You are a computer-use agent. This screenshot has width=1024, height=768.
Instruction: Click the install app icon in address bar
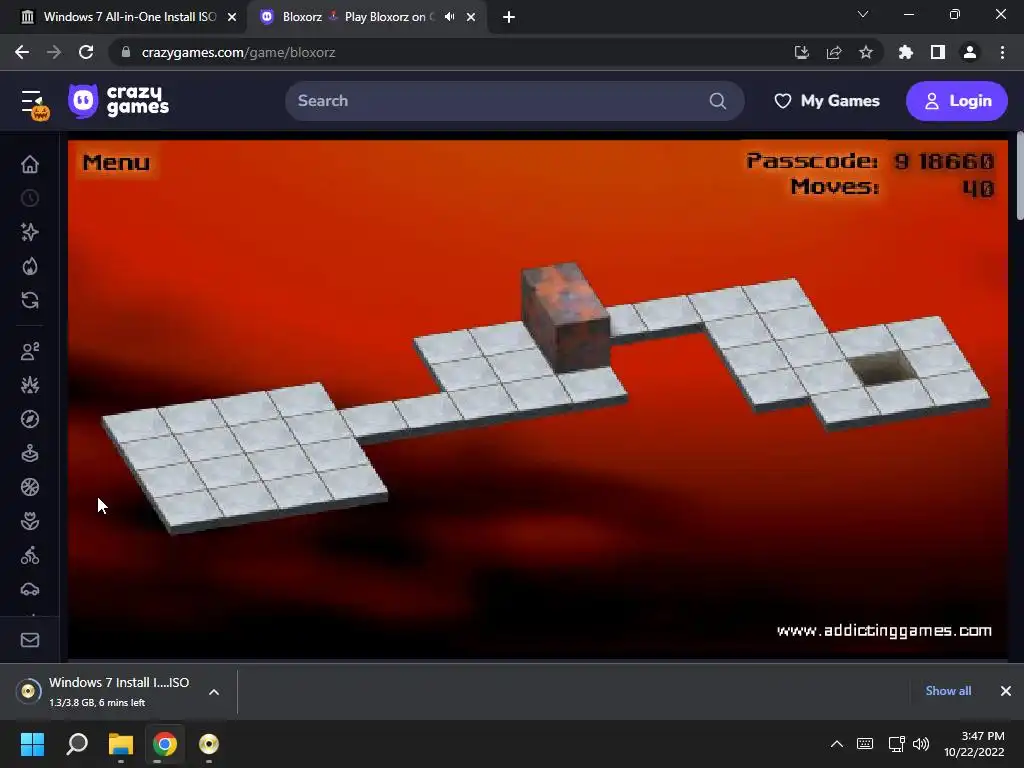click(802, 52)
